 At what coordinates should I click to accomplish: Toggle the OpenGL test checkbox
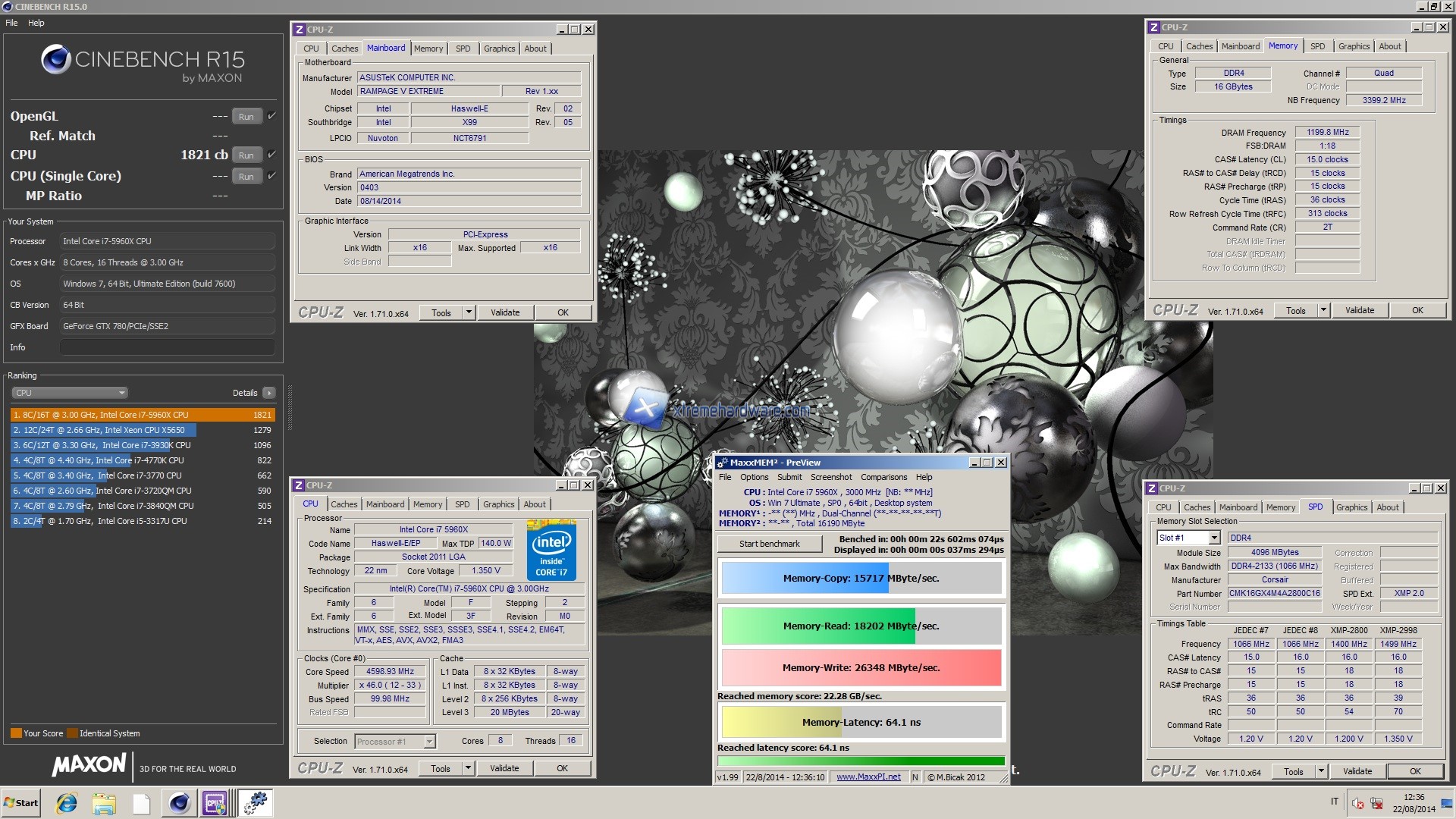tap(271, 116)
